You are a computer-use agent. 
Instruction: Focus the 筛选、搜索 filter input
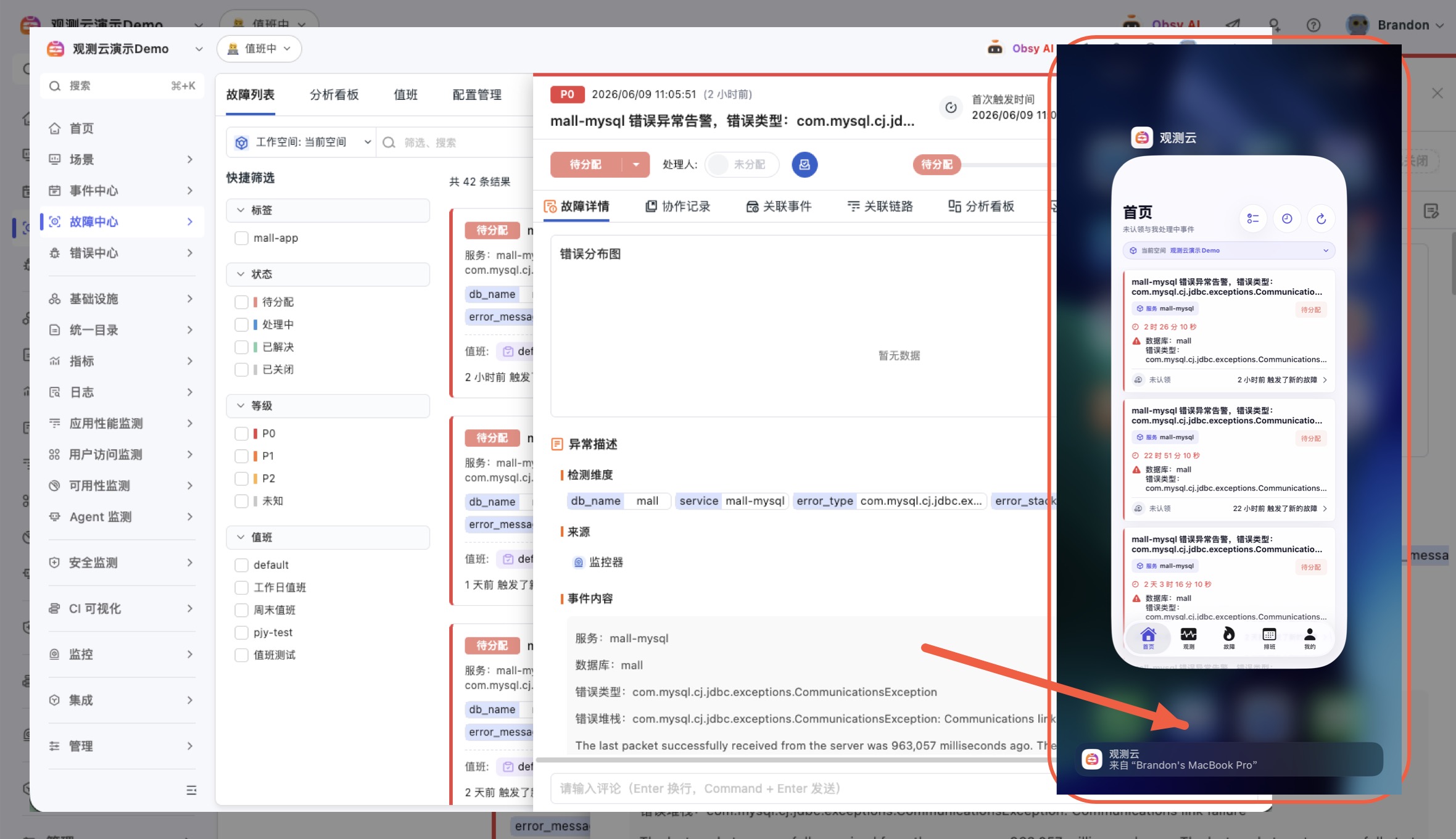455,143
